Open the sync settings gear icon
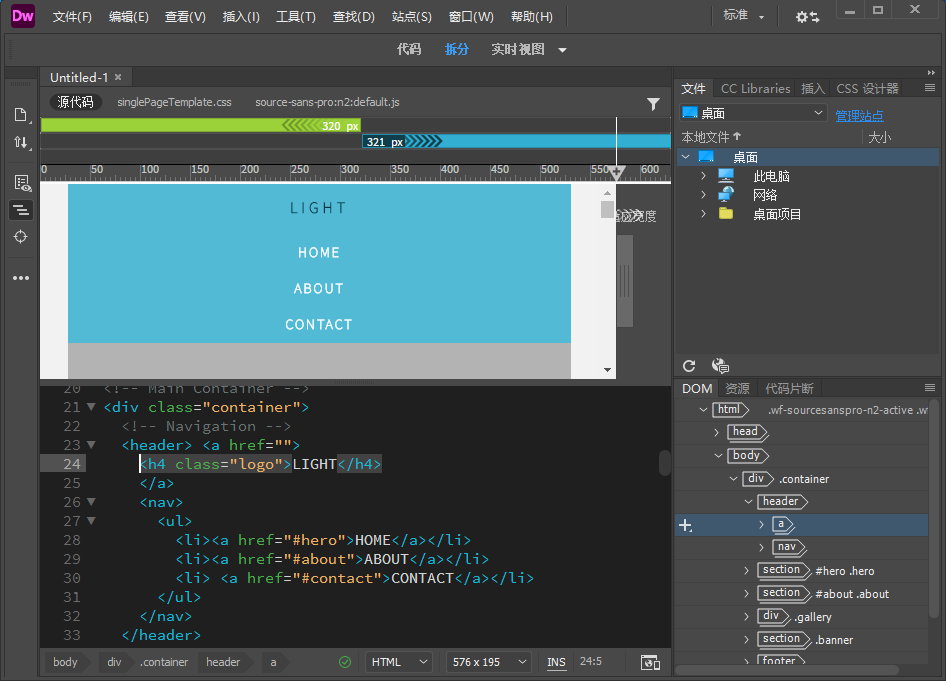 (807, 17)
